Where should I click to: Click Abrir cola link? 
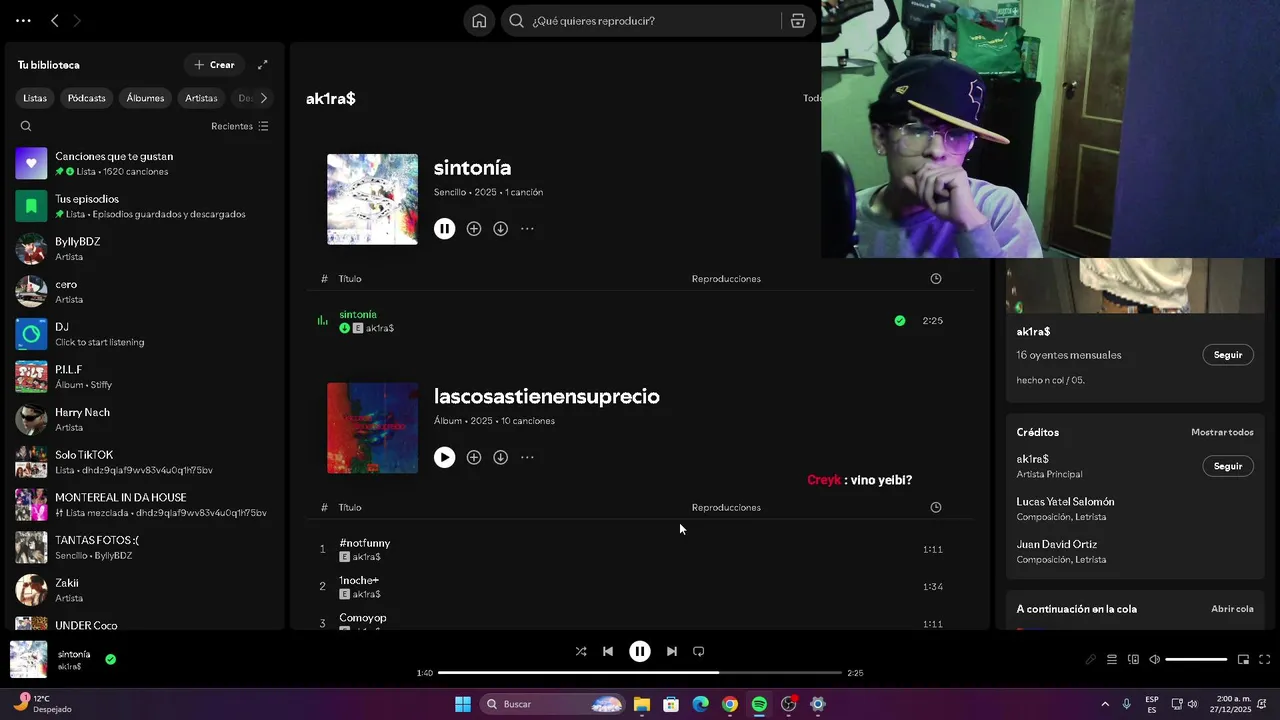coord(1232,609)
